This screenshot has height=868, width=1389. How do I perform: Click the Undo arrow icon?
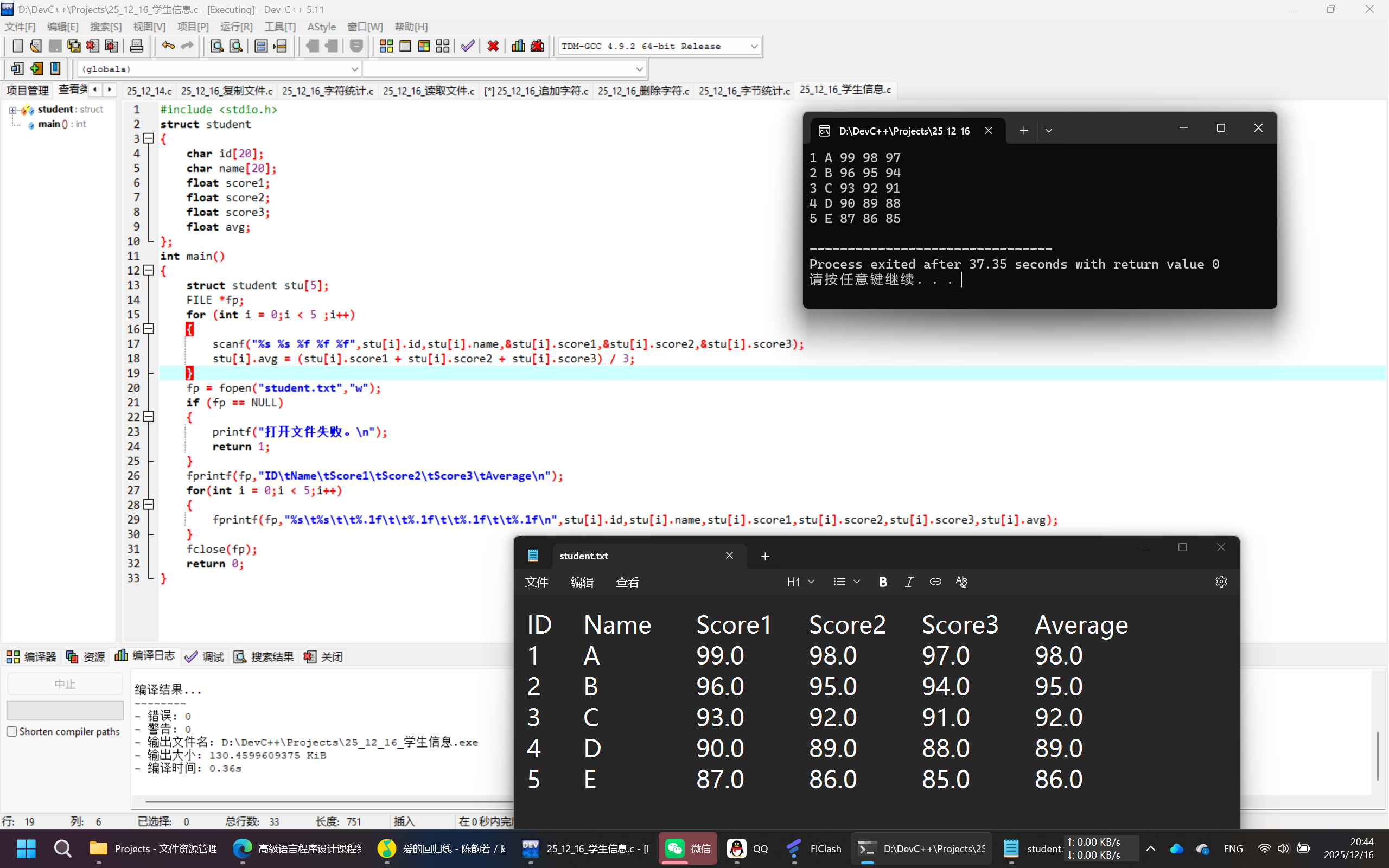[x=168, y=46]
